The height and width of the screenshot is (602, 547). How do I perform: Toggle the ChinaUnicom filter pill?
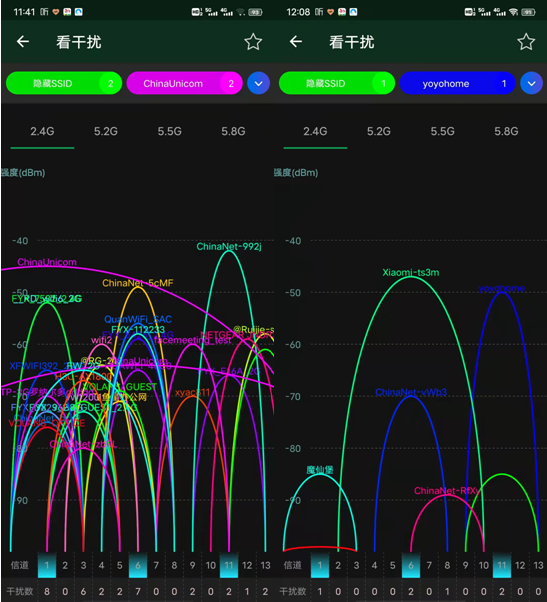click(185, 83)
